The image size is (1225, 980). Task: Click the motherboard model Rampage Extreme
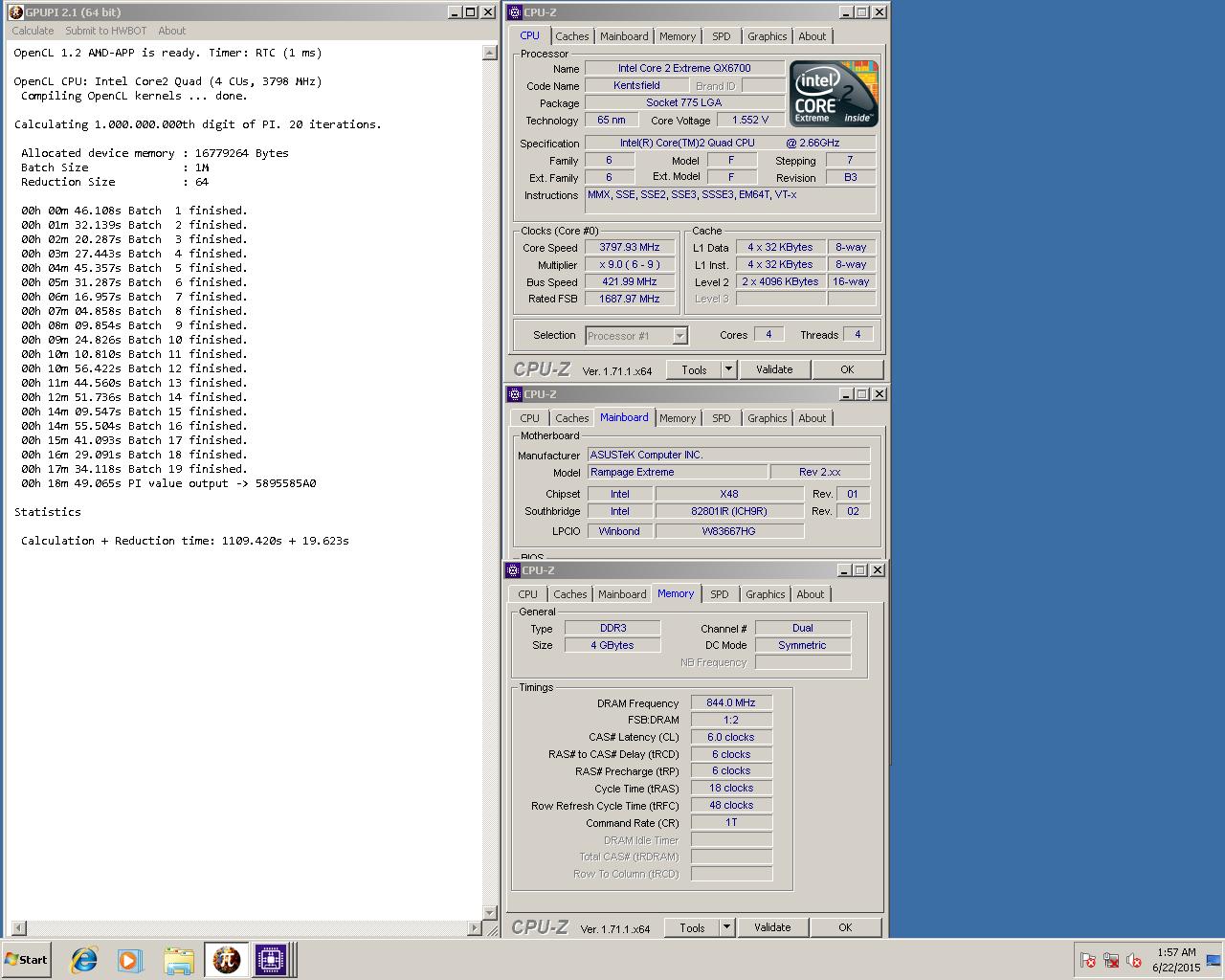[x=678, y=473]
